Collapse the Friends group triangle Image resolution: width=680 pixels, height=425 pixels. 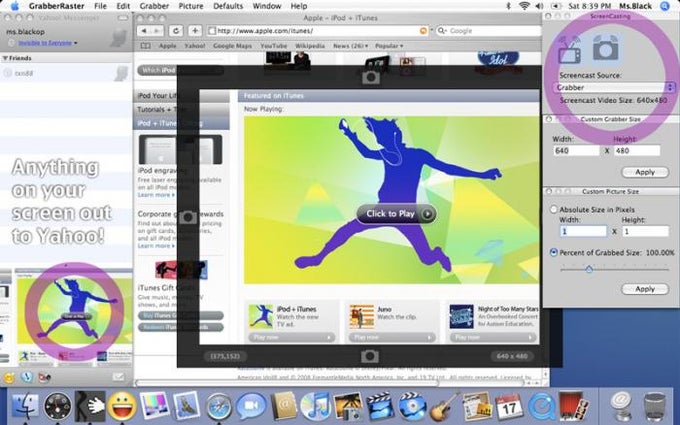click(5, 58)
